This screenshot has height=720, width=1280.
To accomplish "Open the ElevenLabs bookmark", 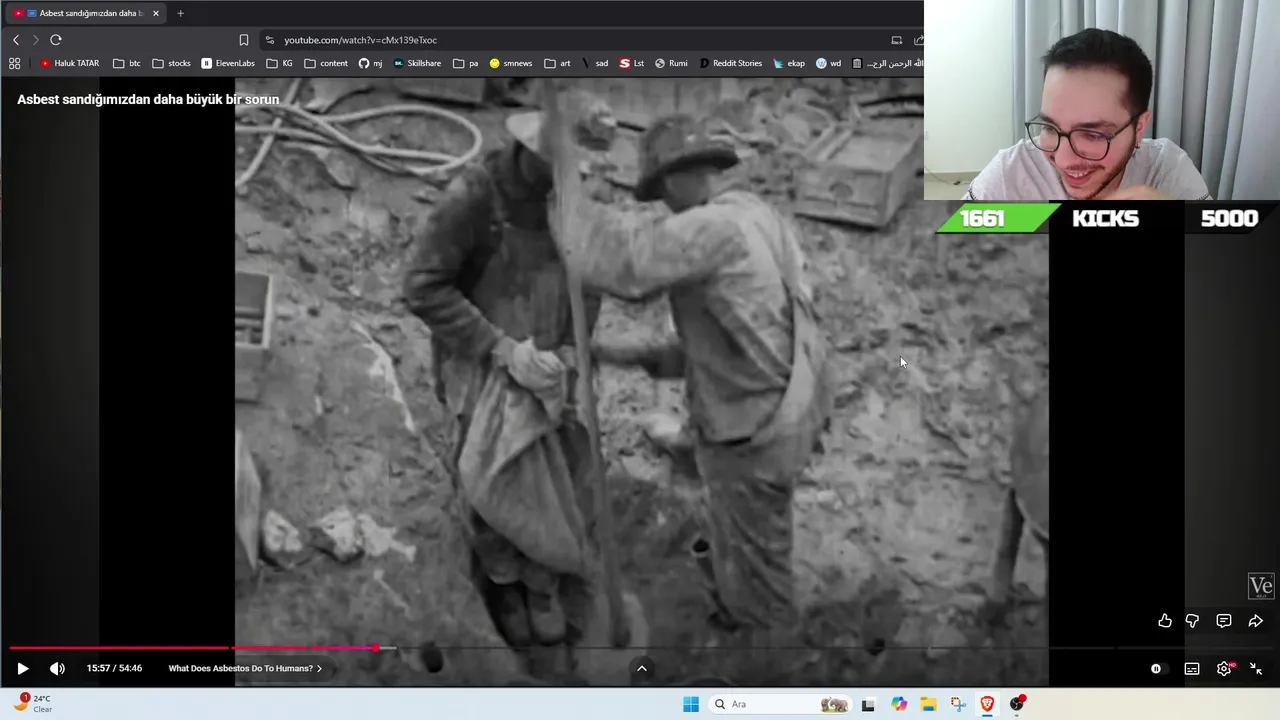I will click(x=228, y=63).
